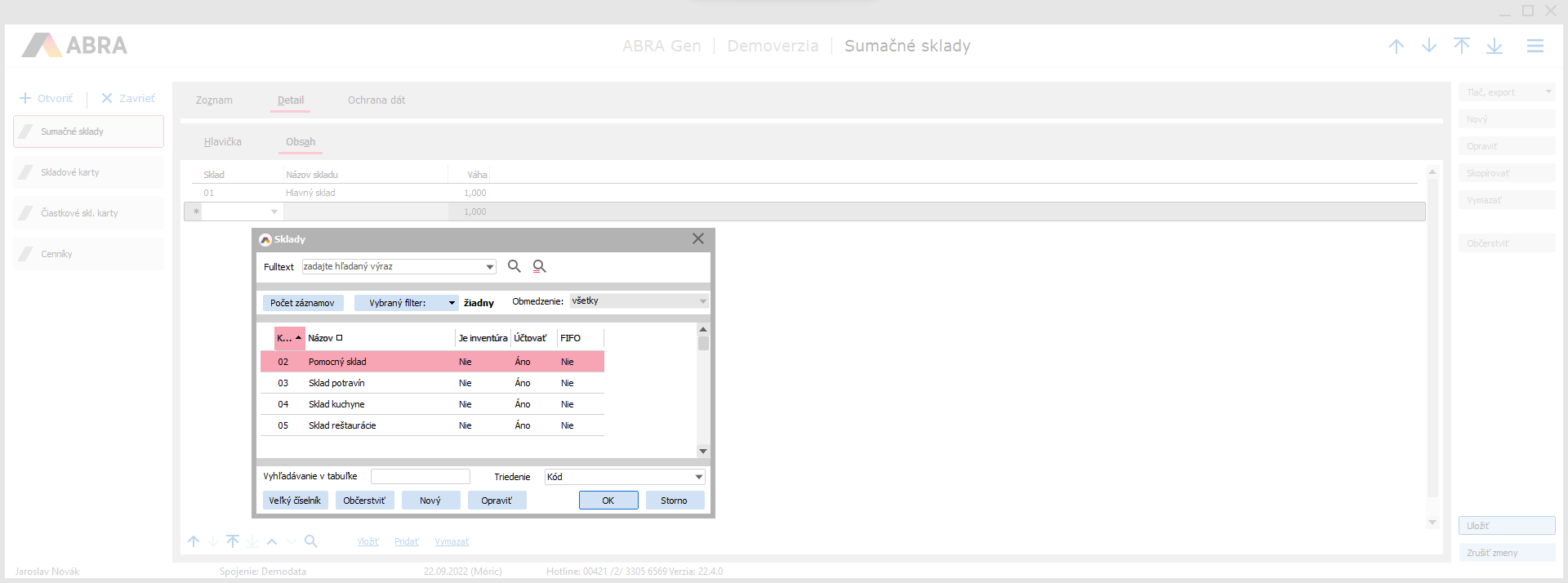Viewport: 1568px width, 583px height.
Task: Click the underlined magnifier advanced search icon
Action: 539,266
